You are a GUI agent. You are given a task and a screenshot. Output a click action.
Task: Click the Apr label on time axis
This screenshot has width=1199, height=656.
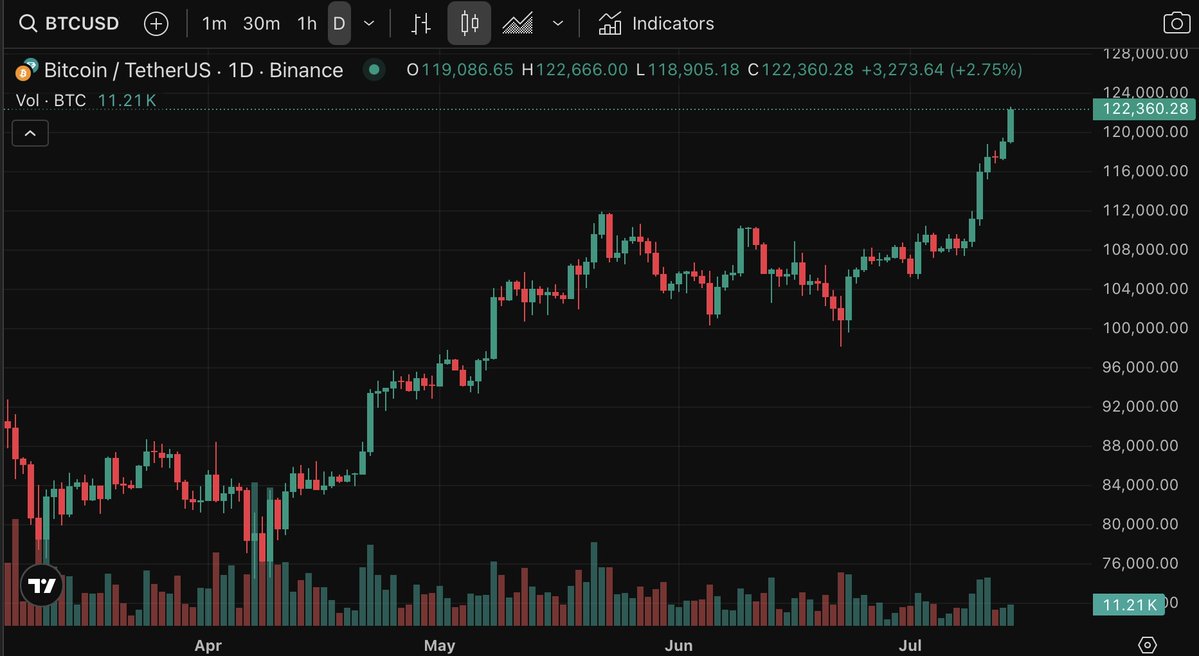tap(208, 645)
